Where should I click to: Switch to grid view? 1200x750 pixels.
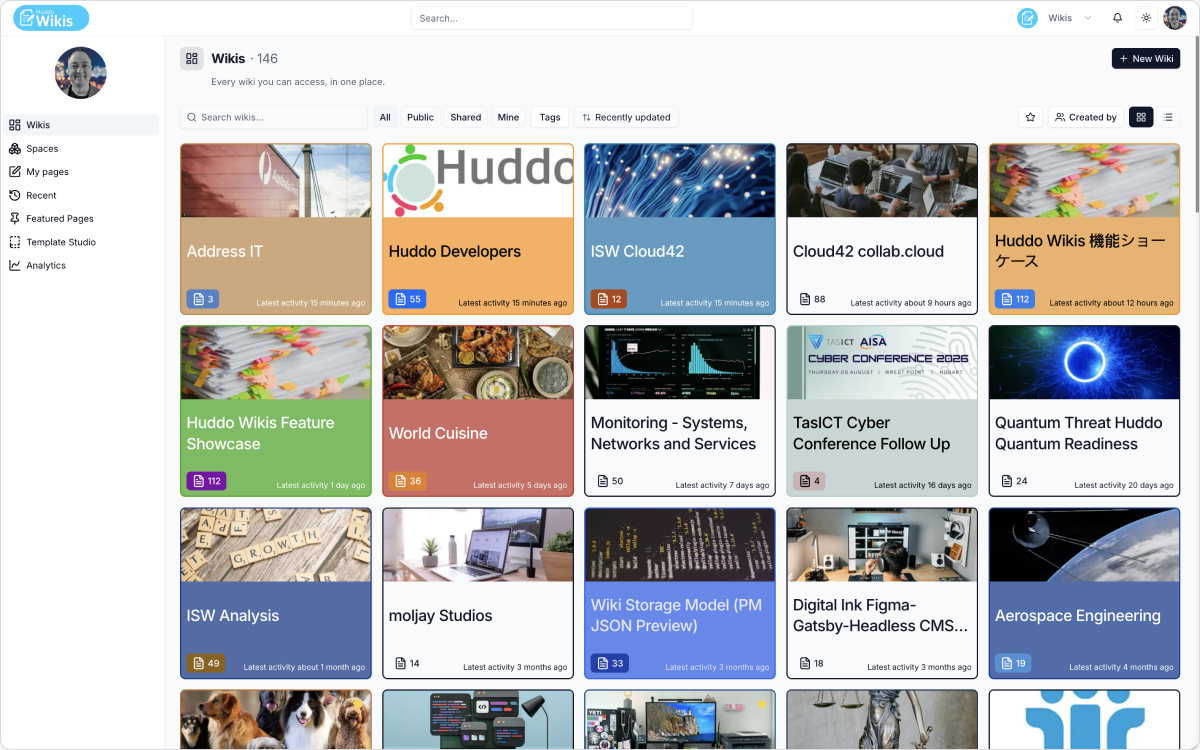click(1141, 117)
